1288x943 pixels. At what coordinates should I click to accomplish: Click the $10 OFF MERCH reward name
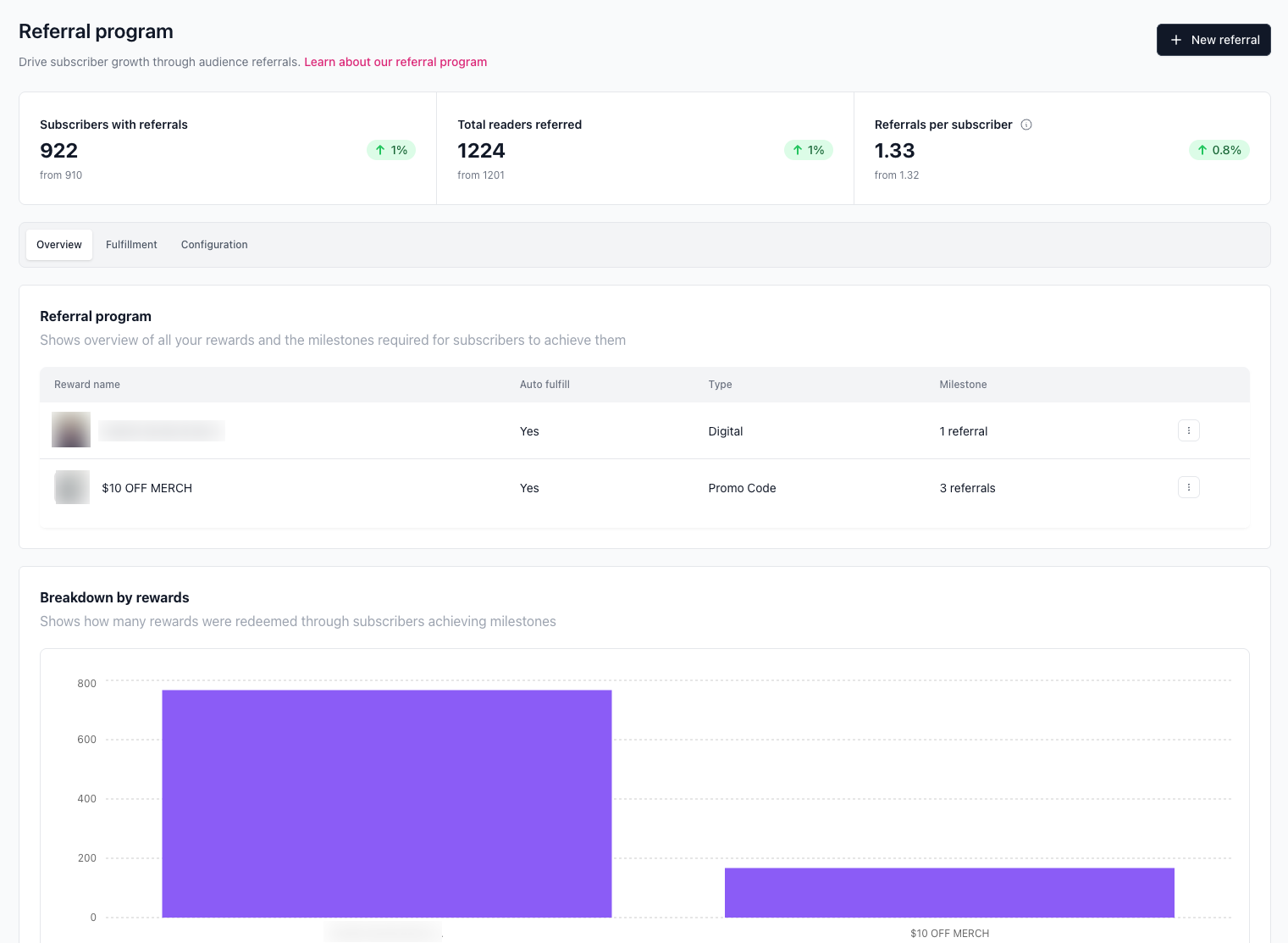(146, 488)
